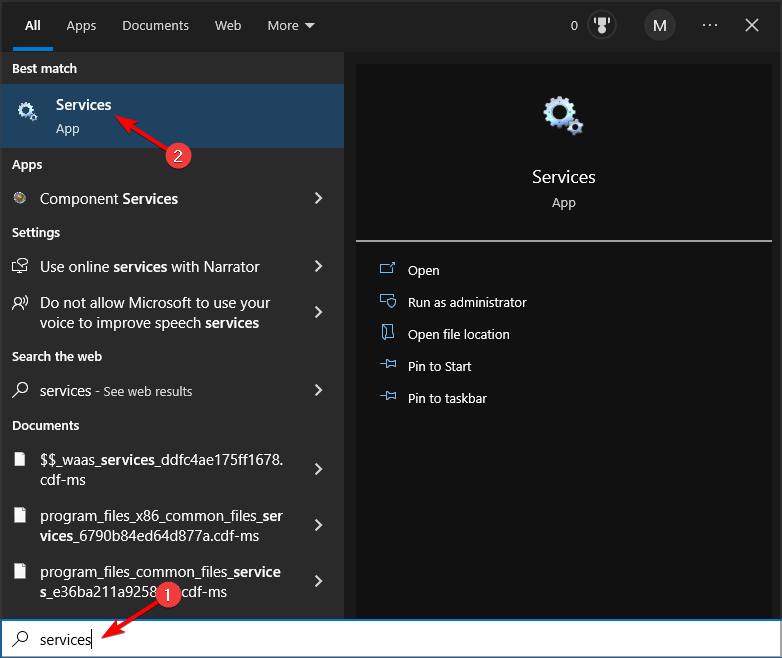Image resolution: width=782 pixels, height=658 pixels.
Task: Open the M account avatar
Action: (659, 25)
